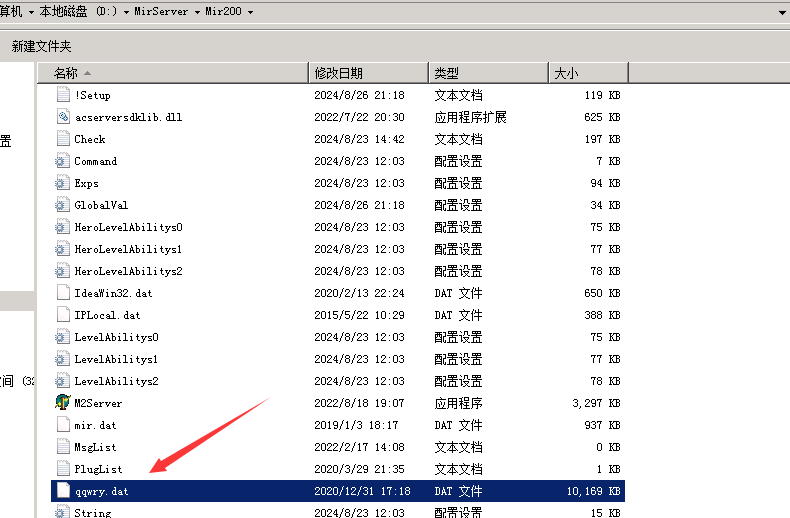Screen dimensions: 790x518
Task: Select the GlobalVal config icon
Action: 62,205
